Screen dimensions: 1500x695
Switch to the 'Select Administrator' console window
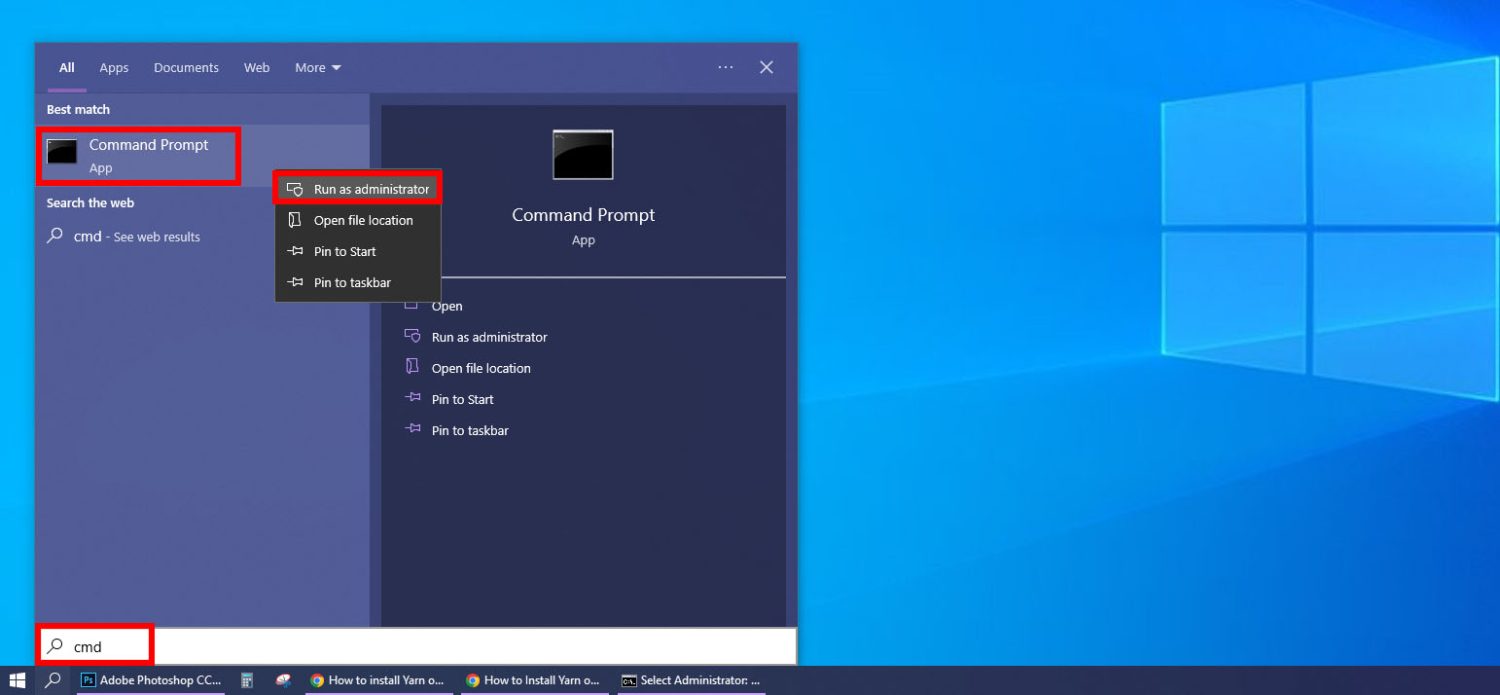(688, 680)
